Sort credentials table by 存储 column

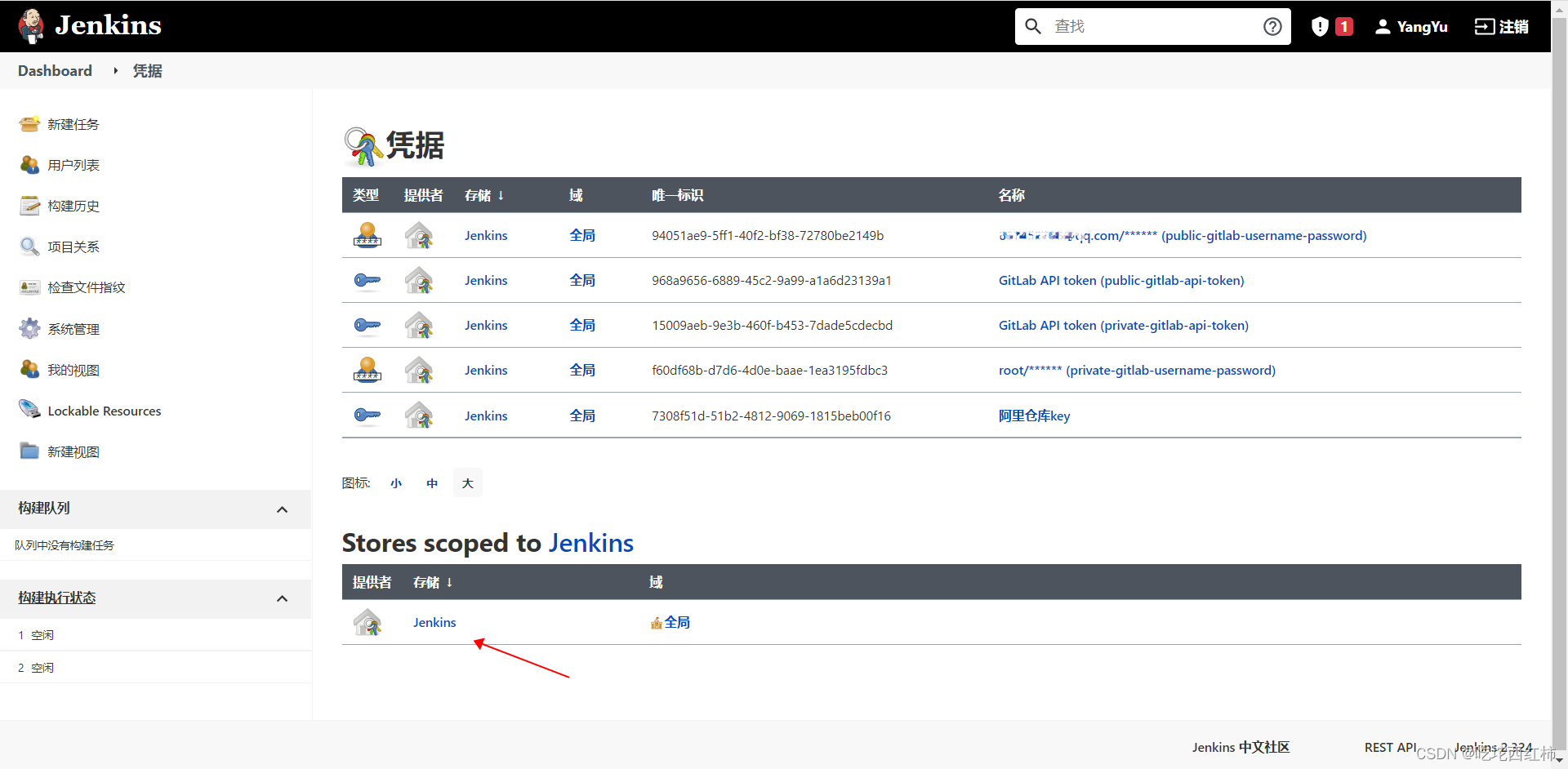pos(484,195)
